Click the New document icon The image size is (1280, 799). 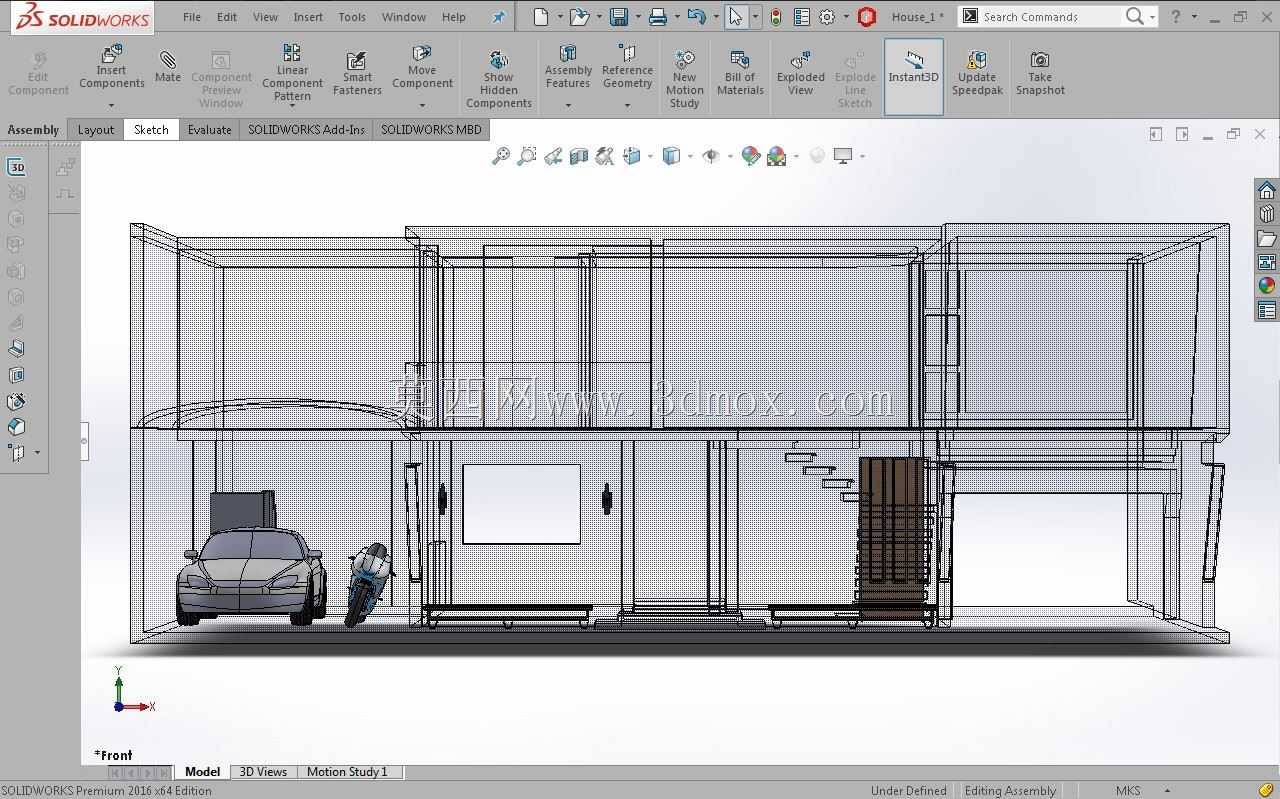(x=541, y=17)
